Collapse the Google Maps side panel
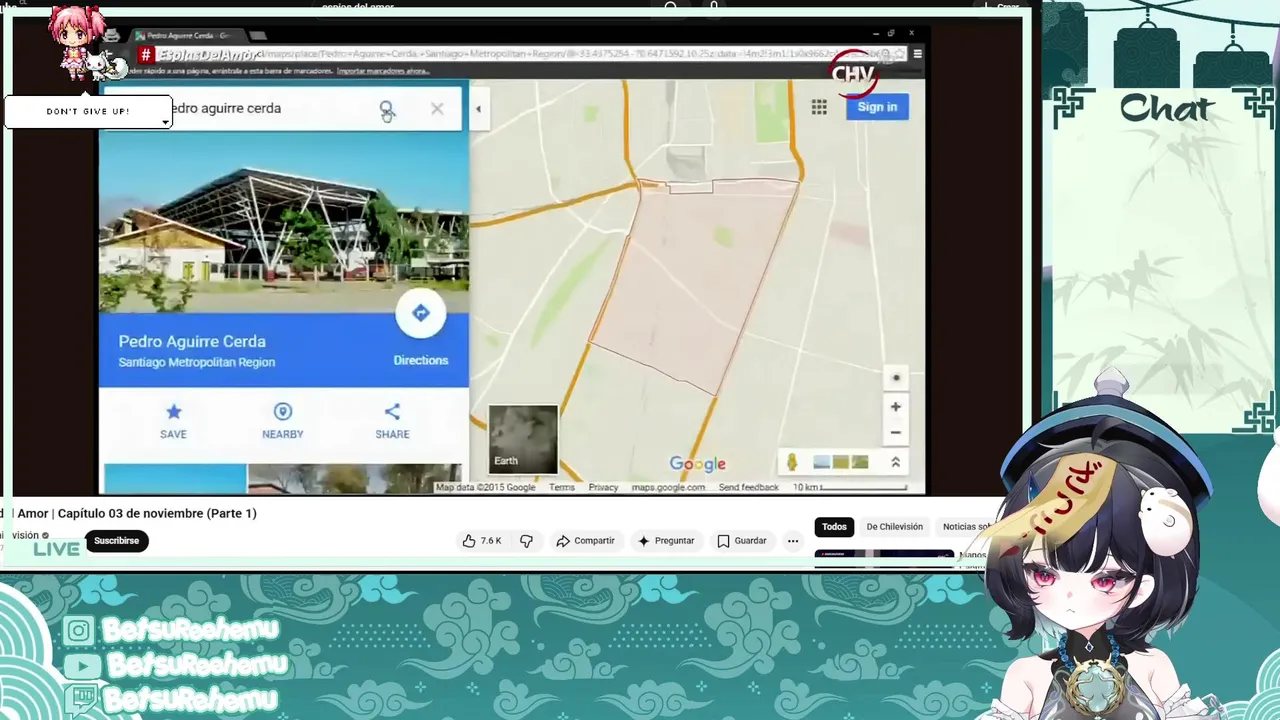This screenshot has width=1280, height=720. coord(478,109)
